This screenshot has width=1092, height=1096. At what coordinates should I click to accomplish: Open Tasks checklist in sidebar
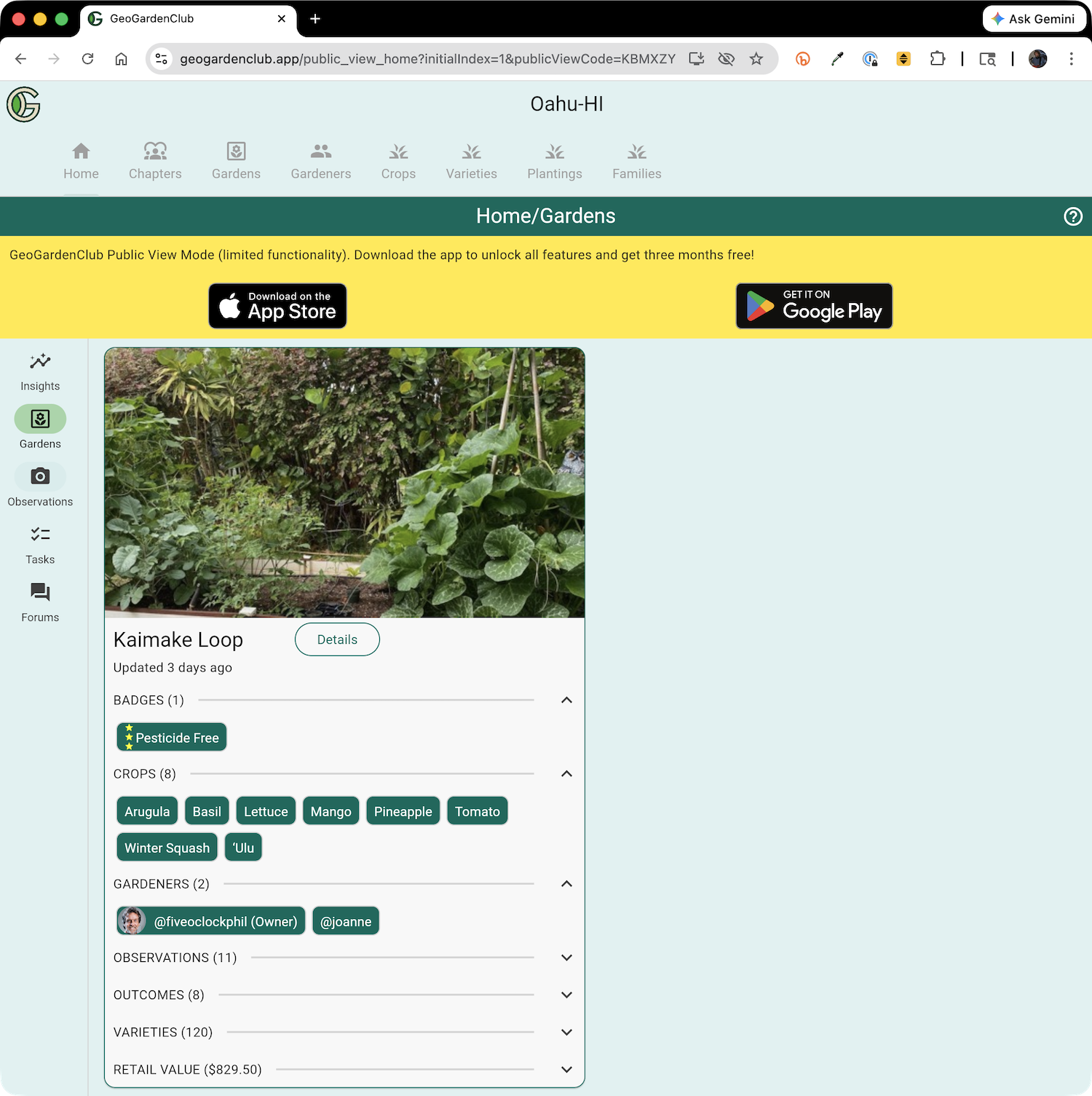(x=40, y=544)
